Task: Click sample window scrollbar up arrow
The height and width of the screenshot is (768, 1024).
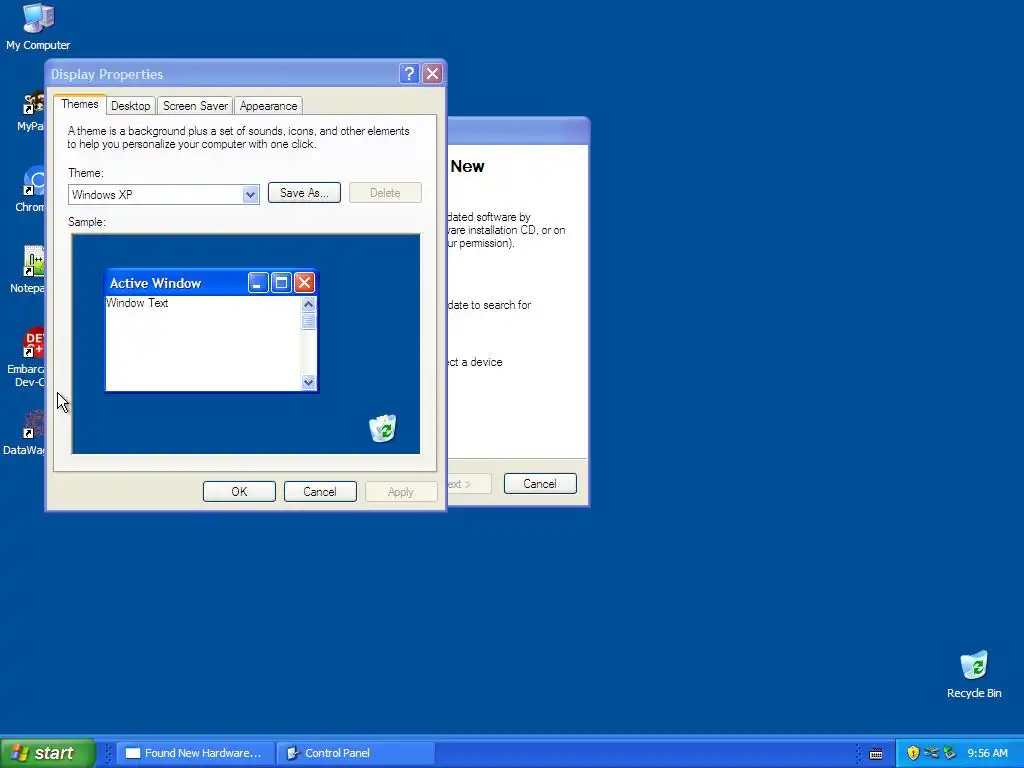Action: tap(308, 304)
